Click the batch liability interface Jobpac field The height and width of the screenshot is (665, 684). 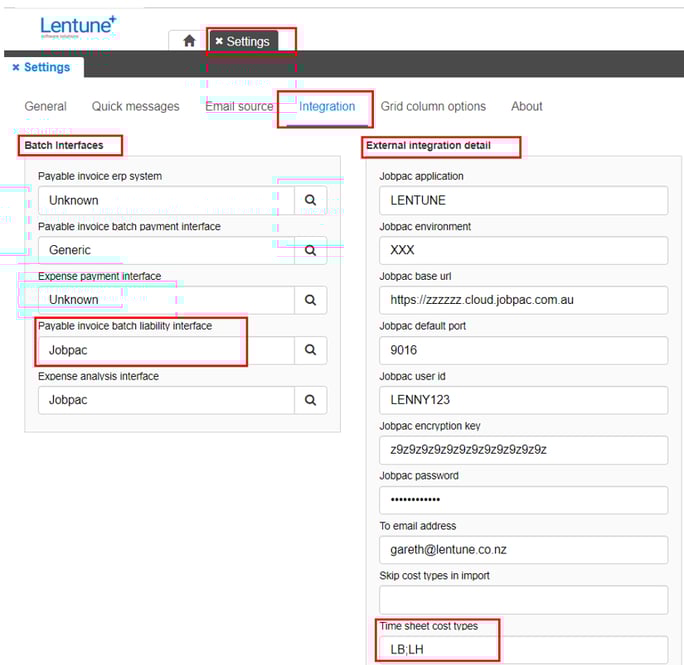166,350
